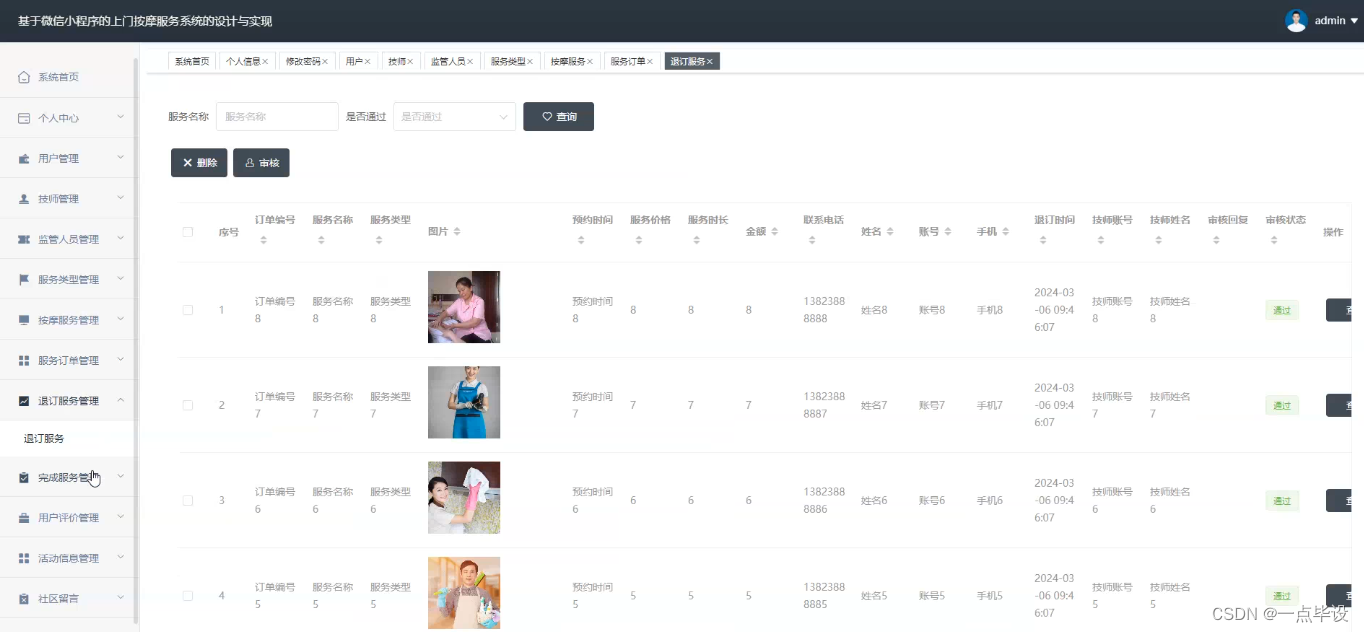Sort by the 图片 column arrows
Image resolution: width=1364 pixels, height=632 pixels.
tap(457, 232)
